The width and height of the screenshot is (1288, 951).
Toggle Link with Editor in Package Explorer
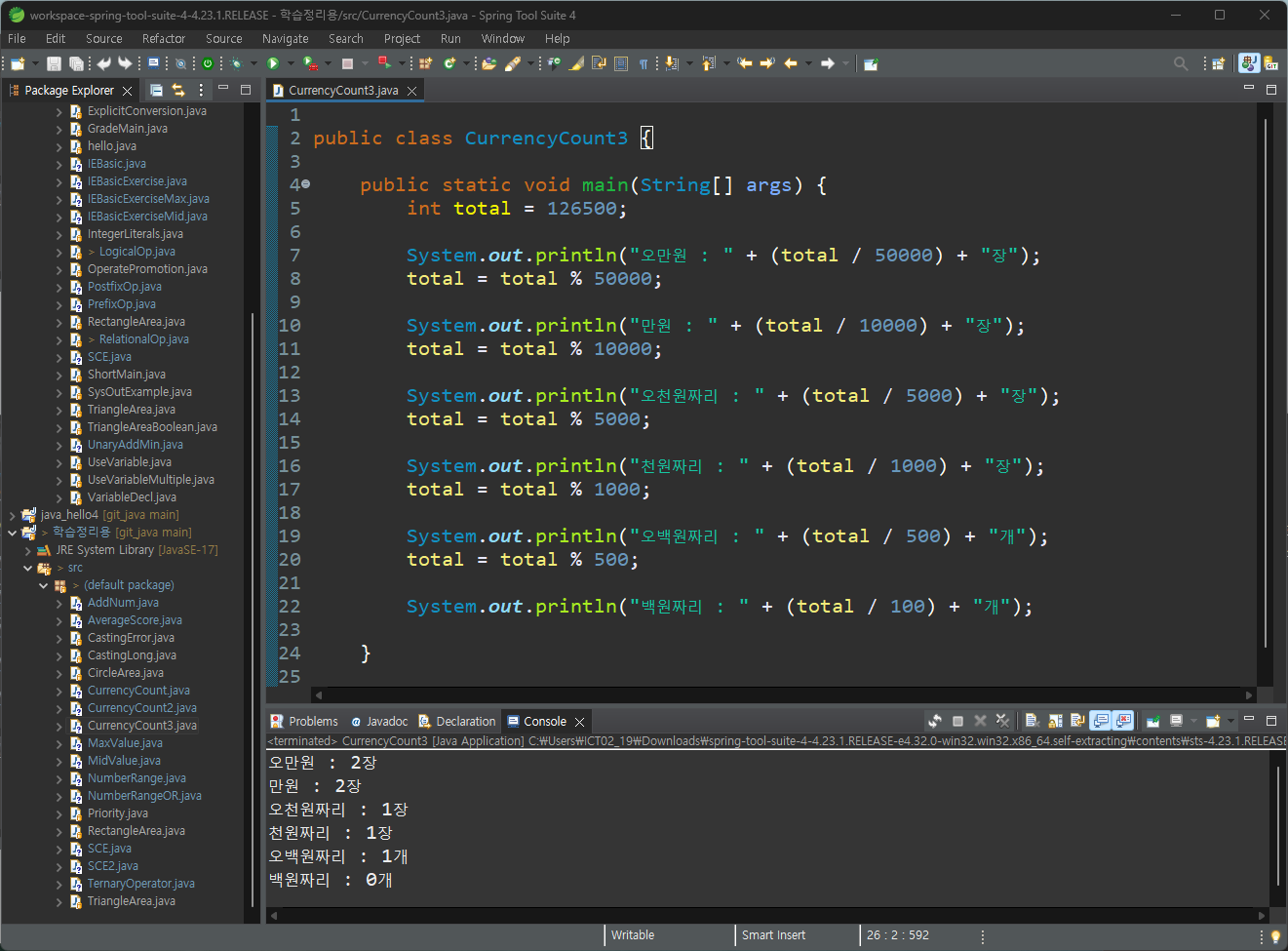[x=178, y=90]
